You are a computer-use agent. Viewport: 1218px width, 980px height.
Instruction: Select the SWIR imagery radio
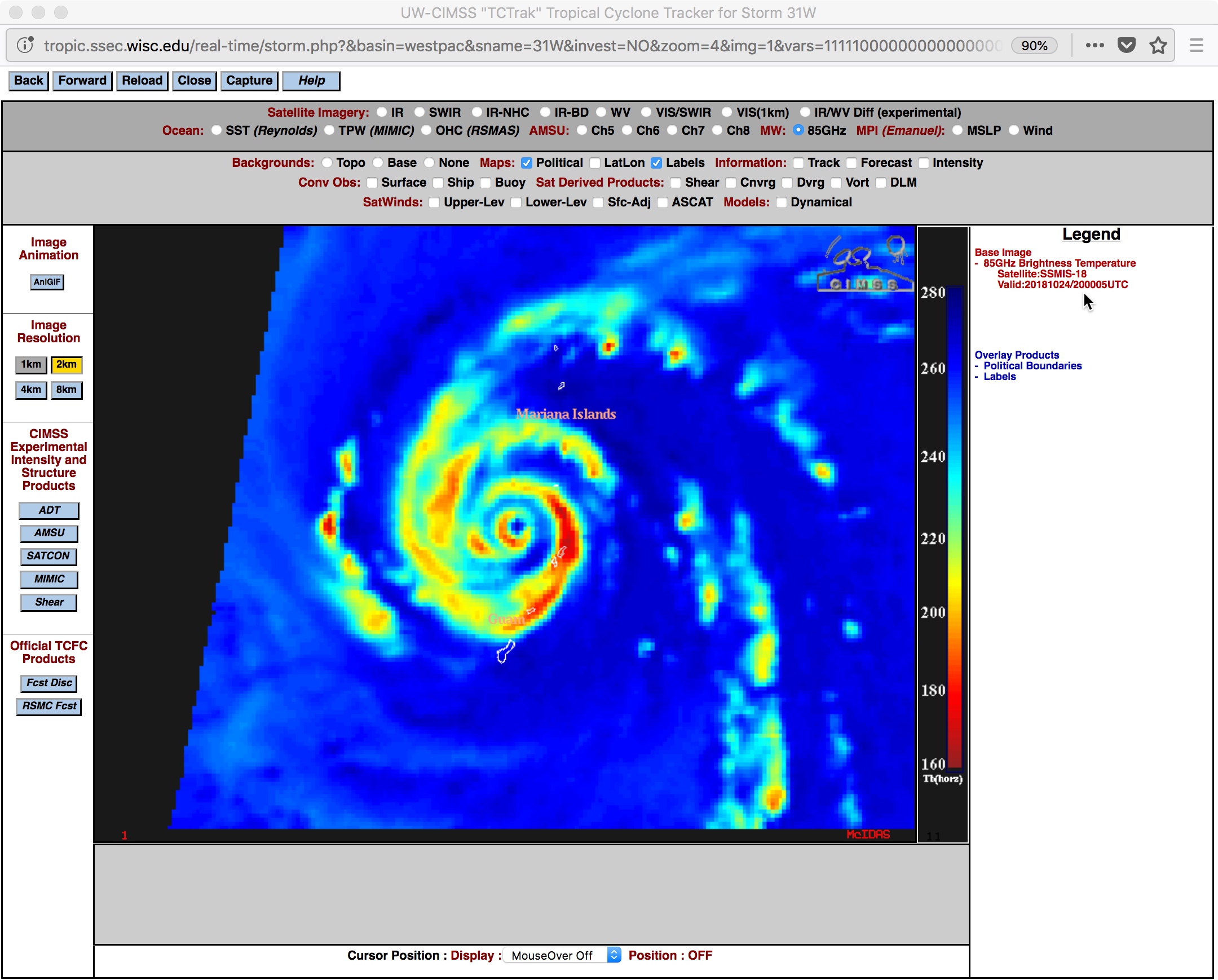click(x=420, y=112)
